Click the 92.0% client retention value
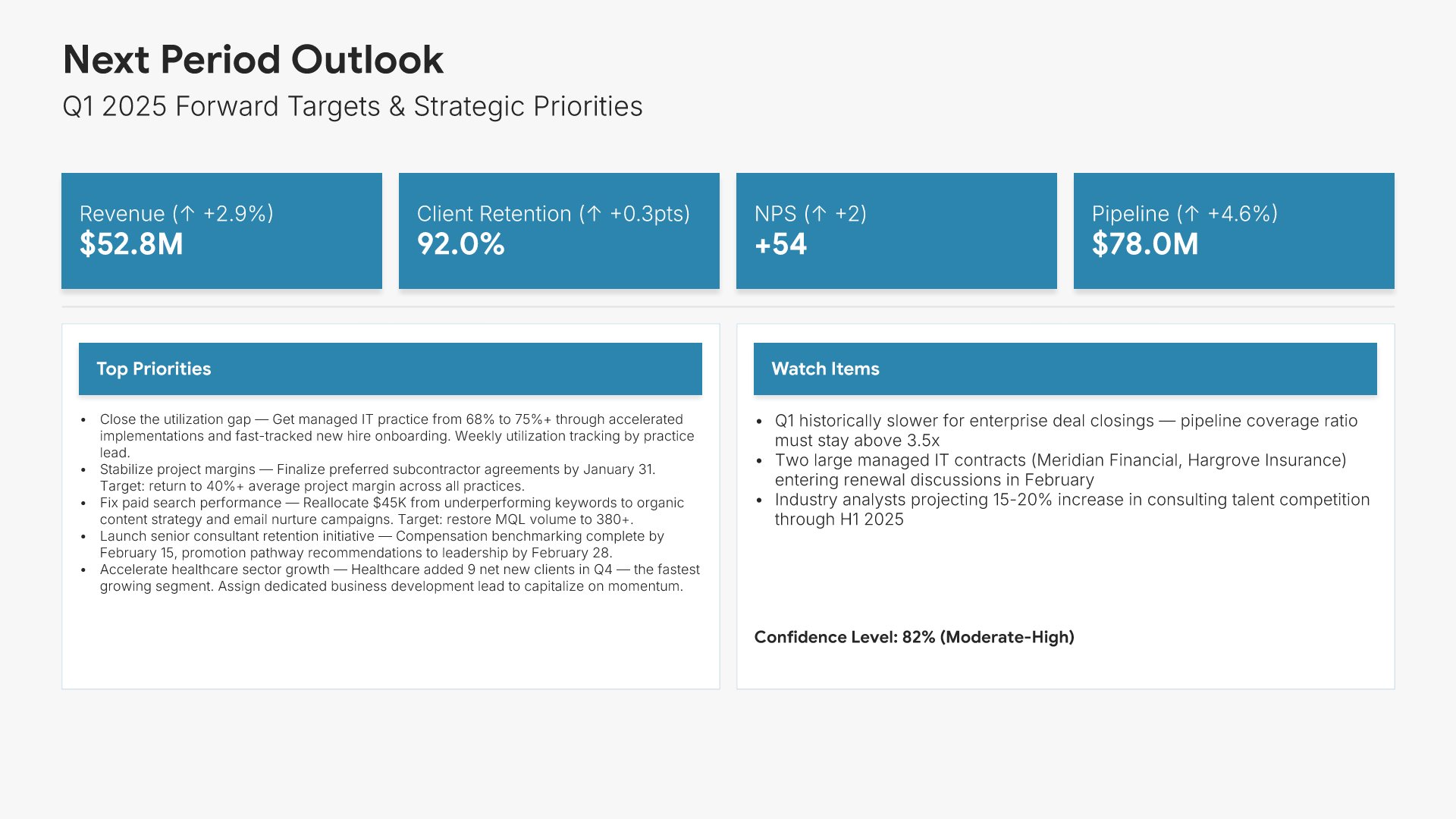Image resolution: width=1456 pixels, height=819 pixels. click(460, 244)
